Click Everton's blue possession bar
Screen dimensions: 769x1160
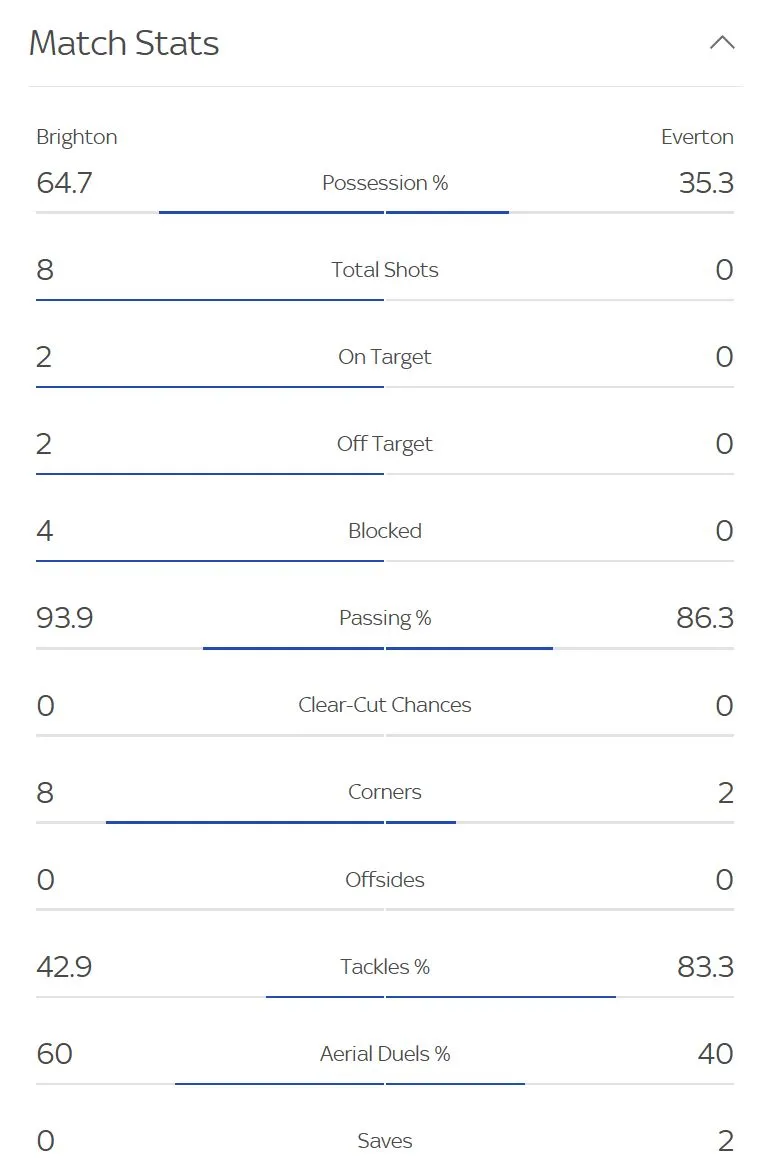click(x=447, y=212)
